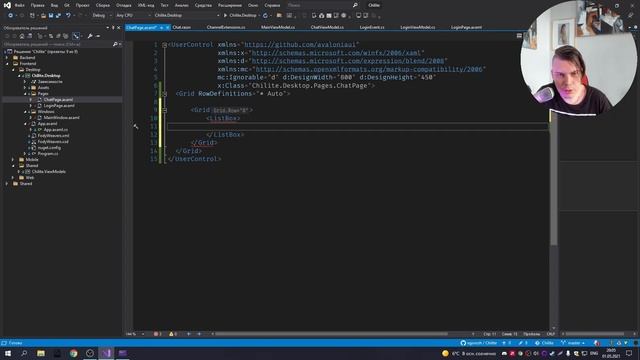Select nuget.config in Solution Explorer
Screen dimensions: 640x360
(x=49, y=148)
